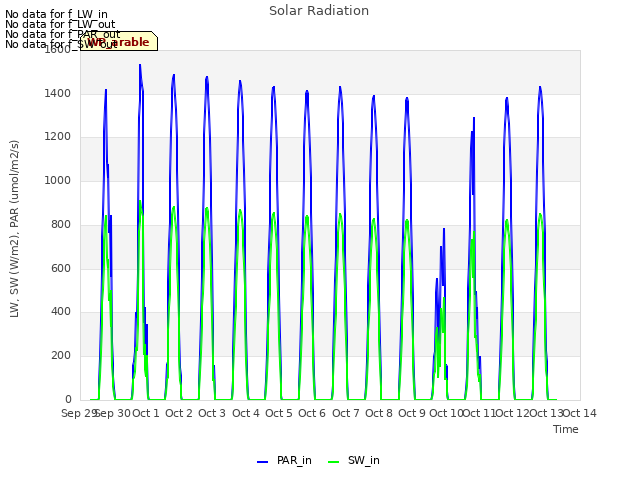The height and width of the screenshot is (480, 640).
Task: Click the Oct 1 x-axis tick label
Action: click(x=146, y=413)
